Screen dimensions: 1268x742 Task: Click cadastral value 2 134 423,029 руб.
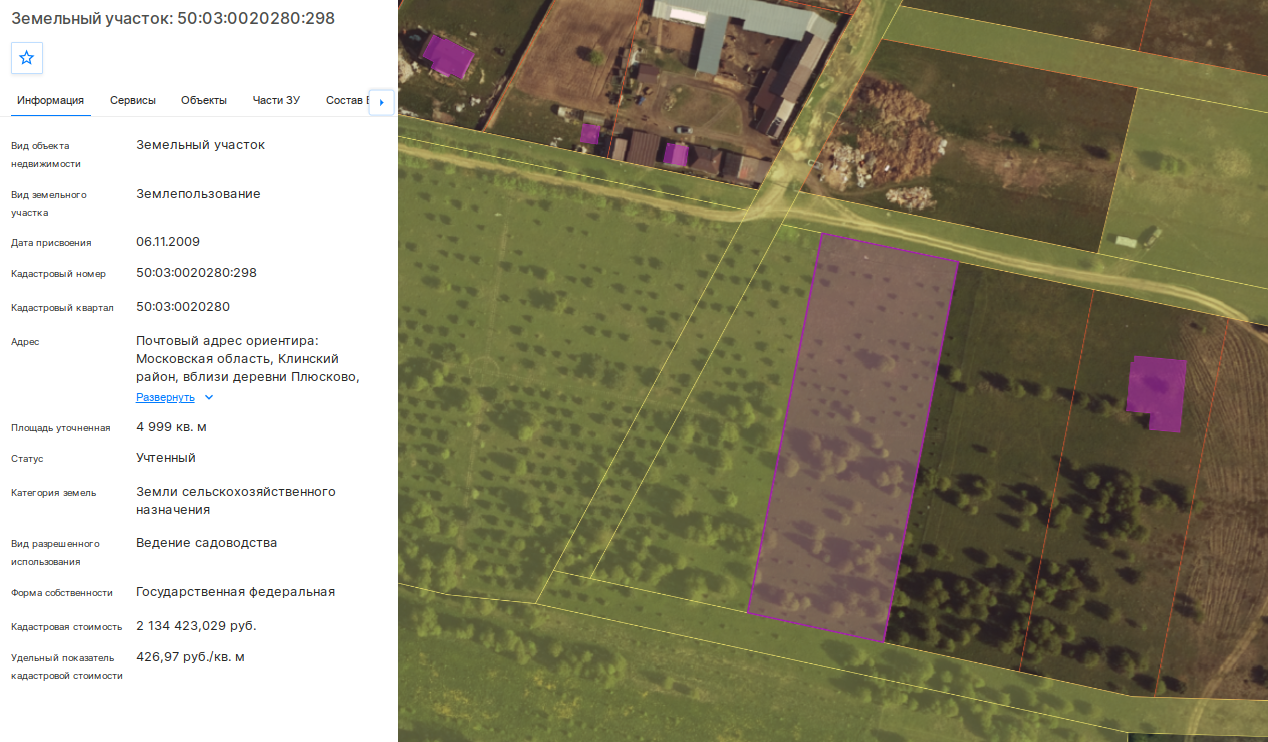tap(196, 626)
